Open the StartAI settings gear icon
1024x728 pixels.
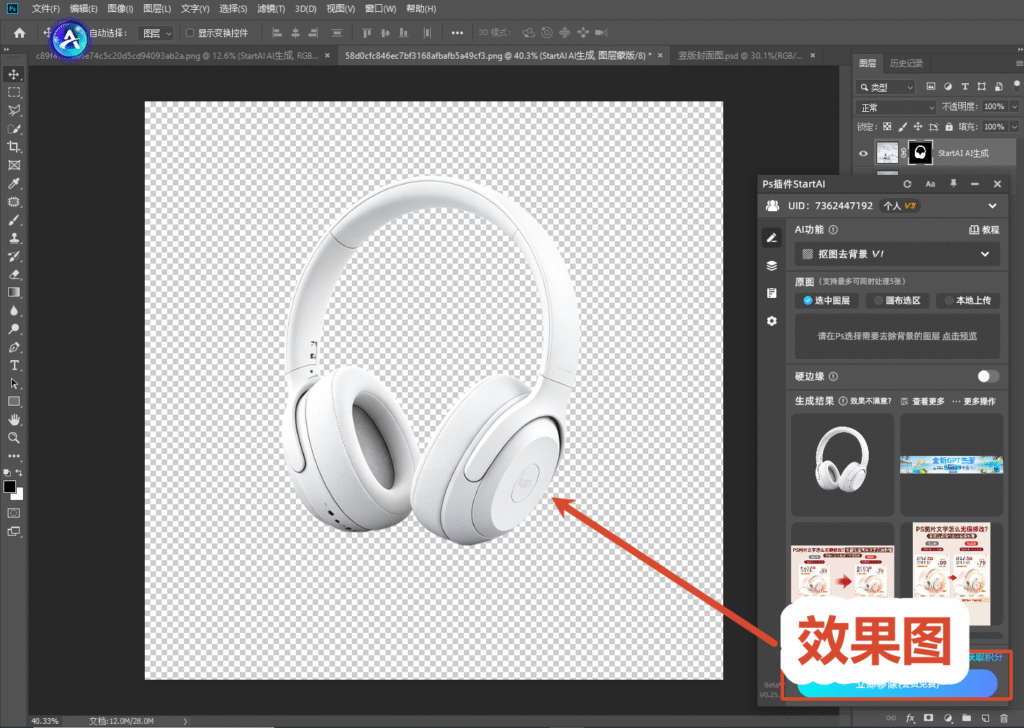tap(772, 321)
